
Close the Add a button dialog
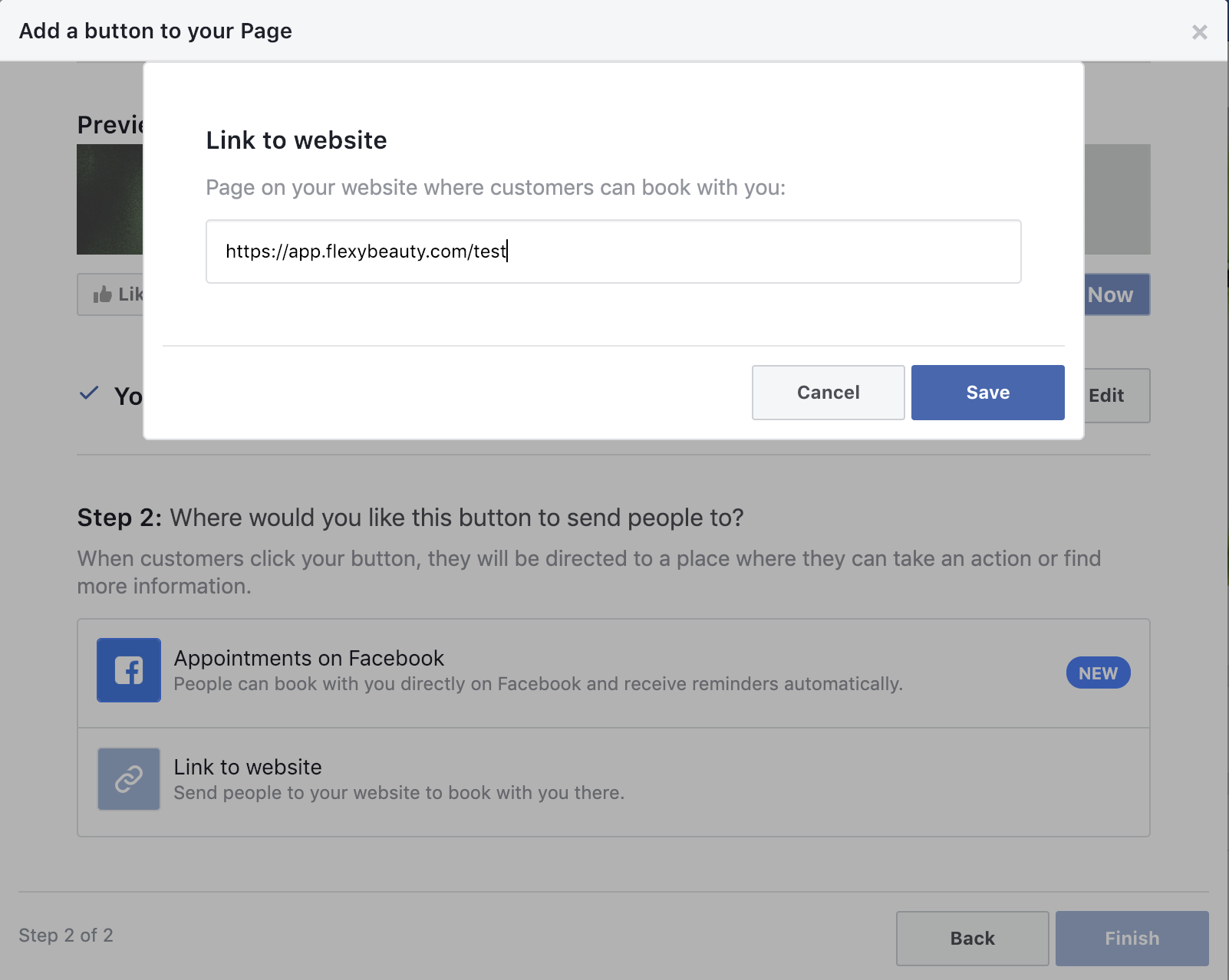coord(1200,31)
